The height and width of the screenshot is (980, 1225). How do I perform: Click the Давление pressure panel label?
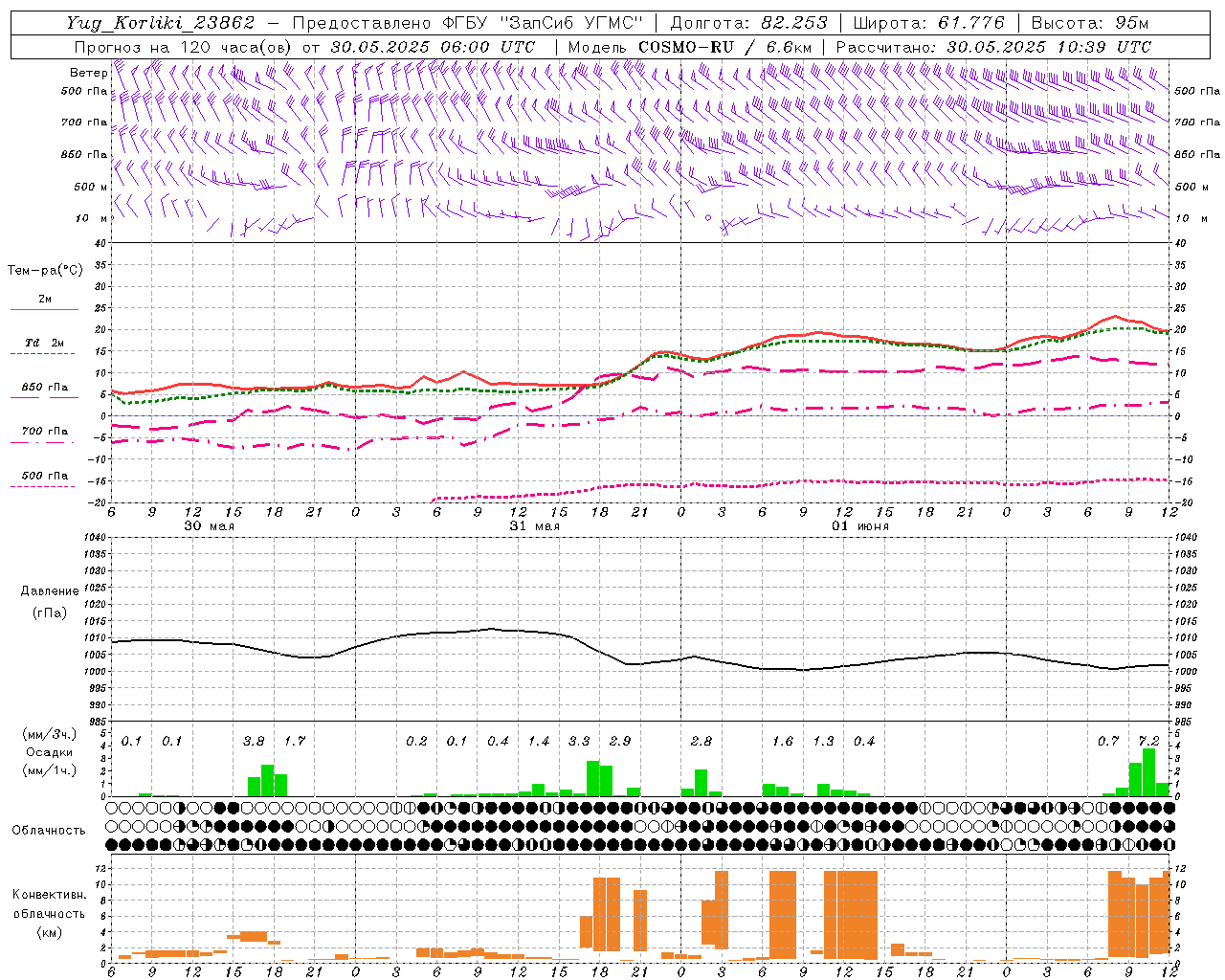click(50, 591)
